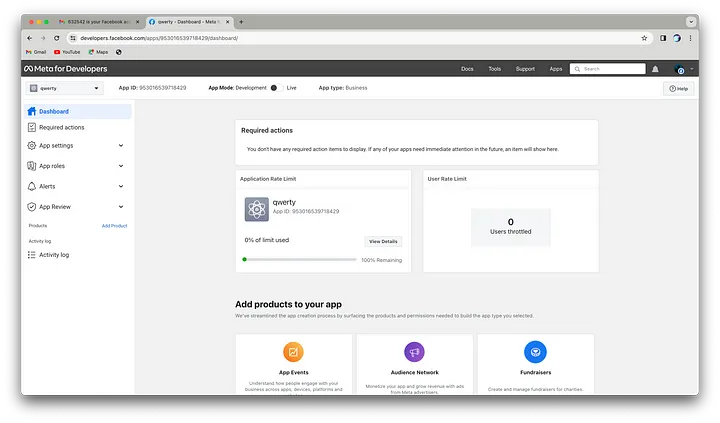Click the Add Product link

[114, 226]
